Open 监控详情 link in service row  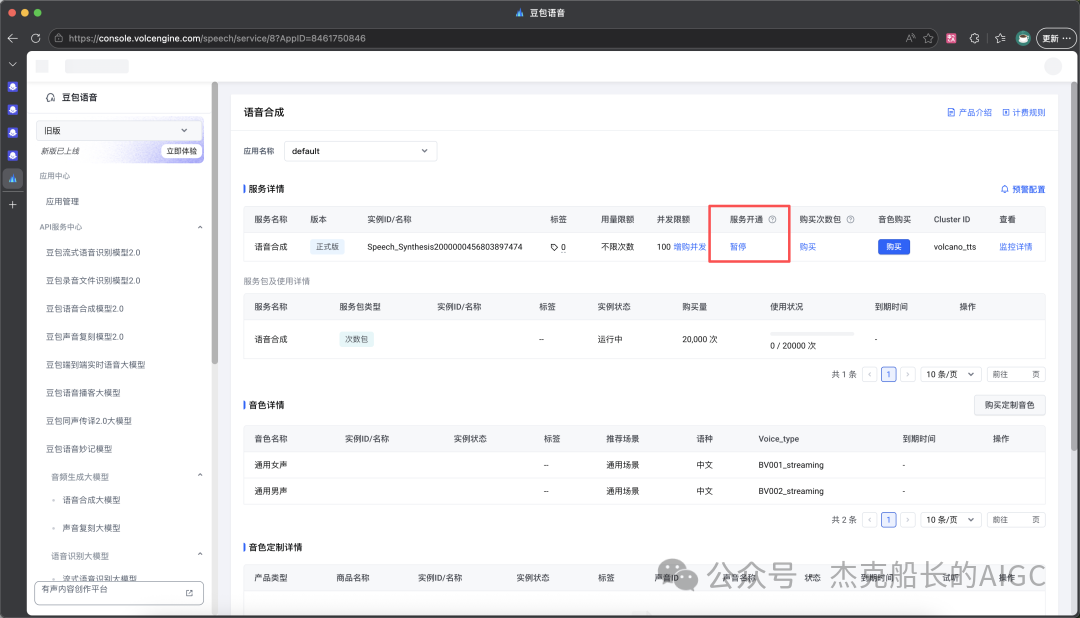(x=1015, y=247)
